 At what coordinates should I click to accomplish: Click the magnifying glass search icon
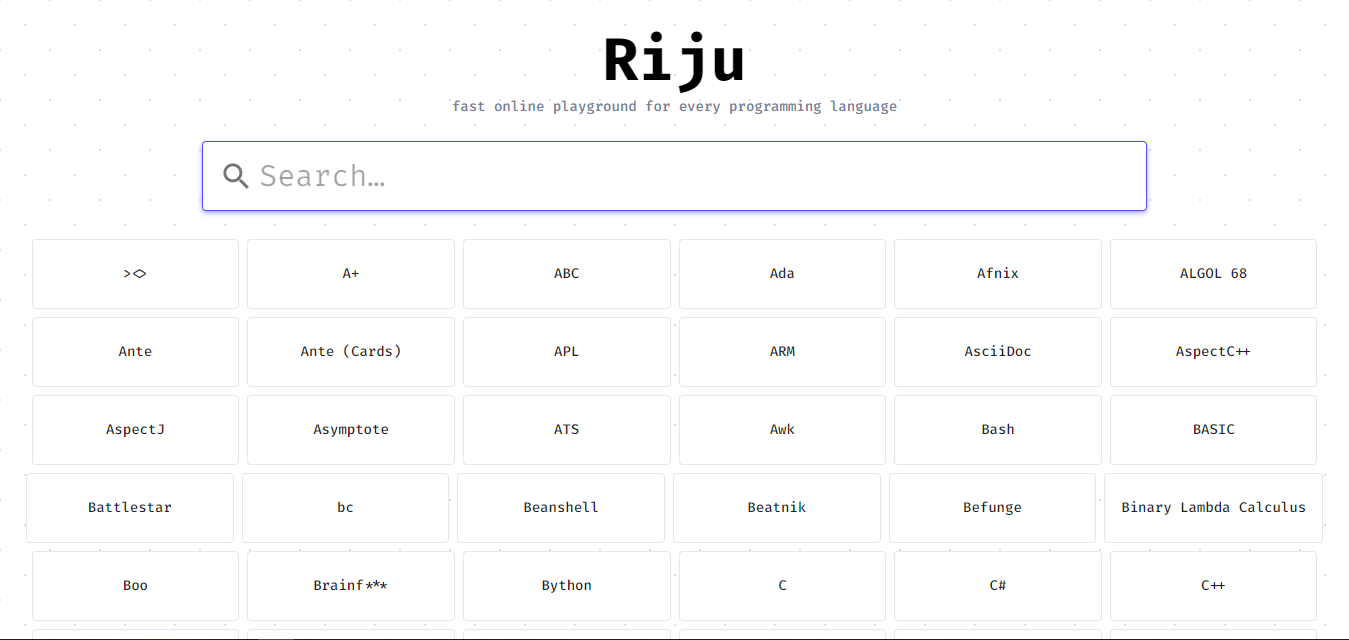pyautogui.click(x=236, y=175)
